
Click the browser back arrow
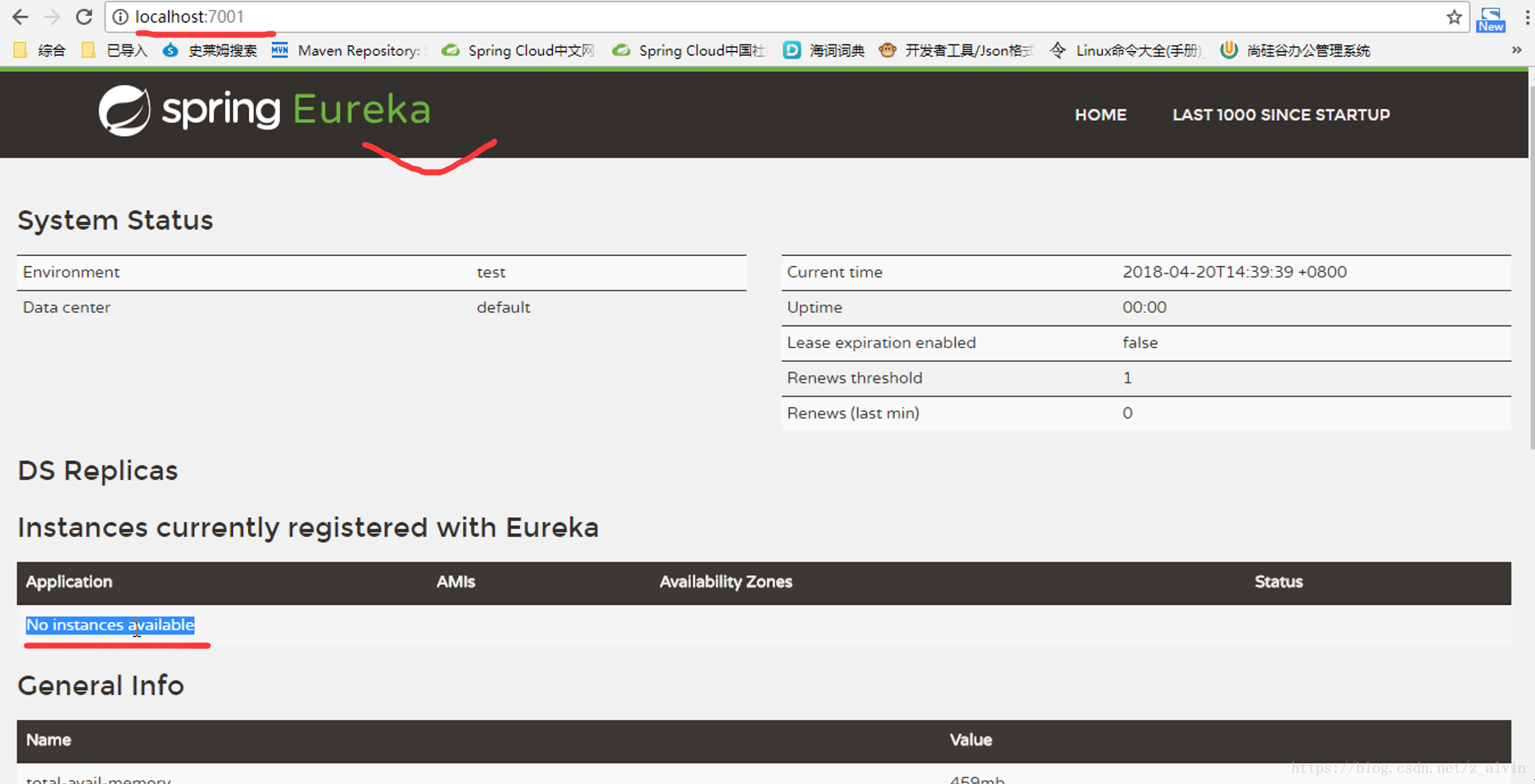click(20, 16)
